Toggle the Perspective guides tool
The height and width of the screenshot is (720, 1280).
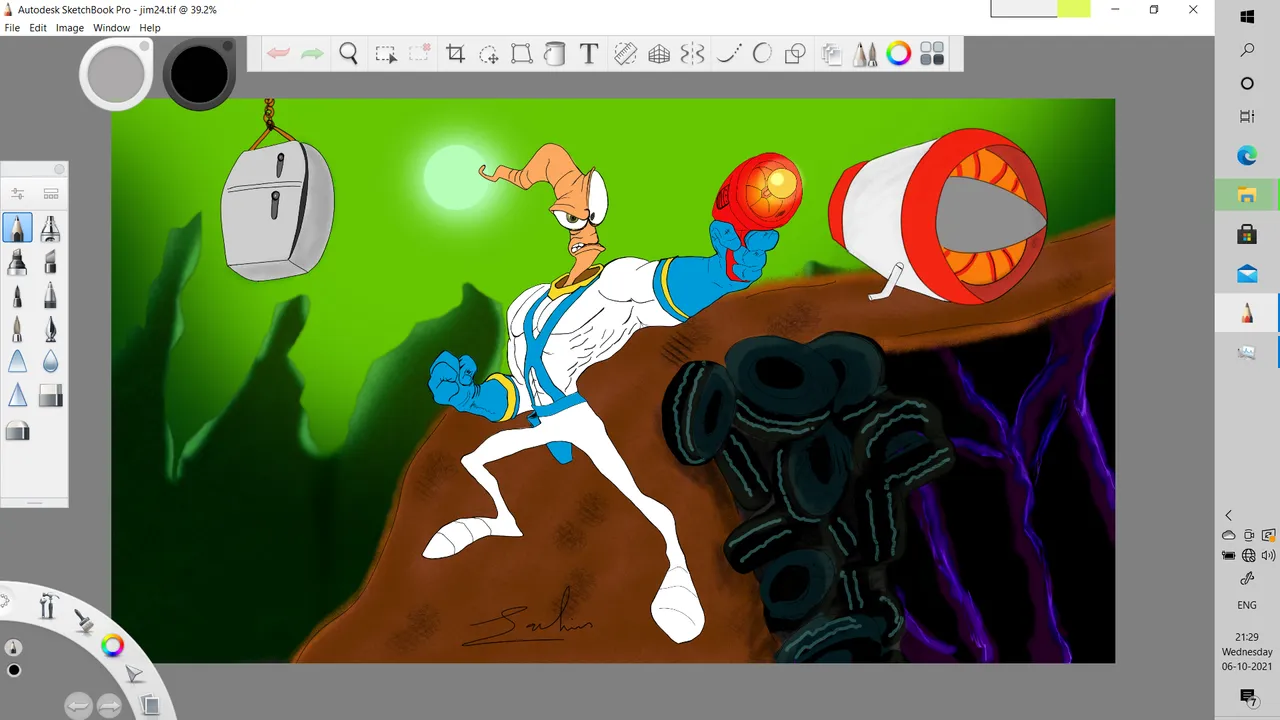[659, 54]
